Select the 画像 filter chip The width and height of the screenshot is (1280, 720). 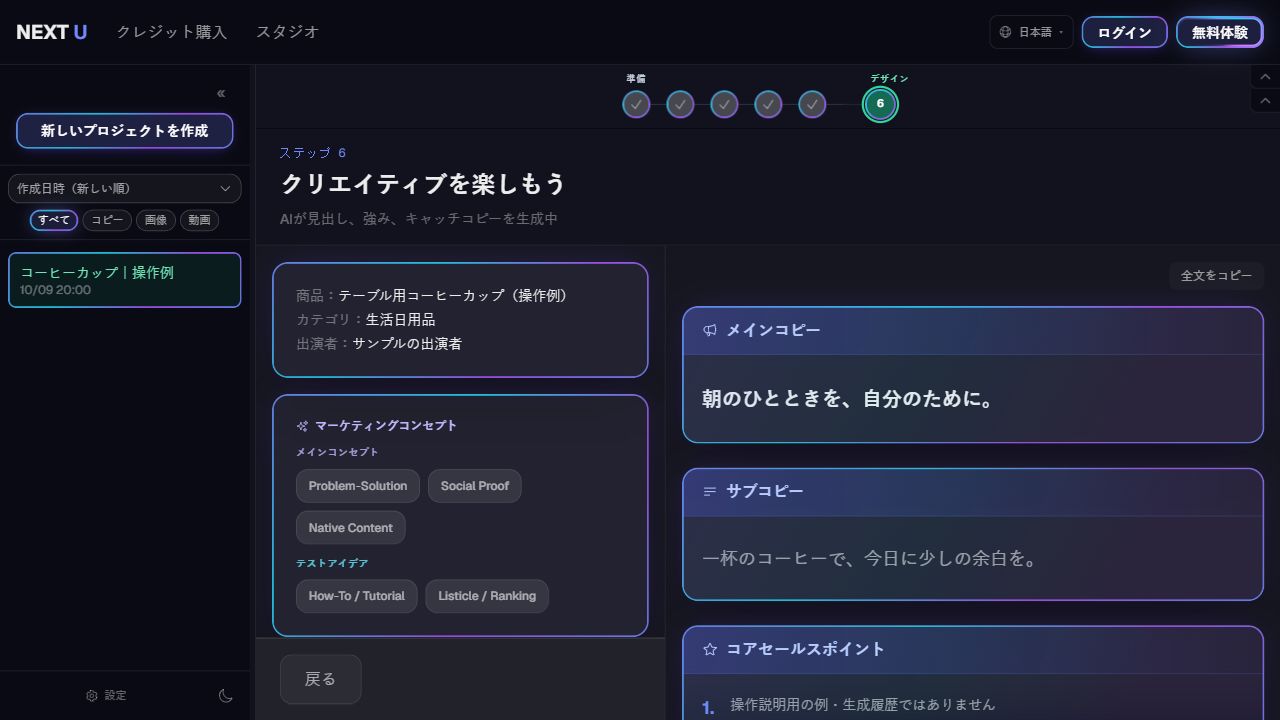[155, 220]
